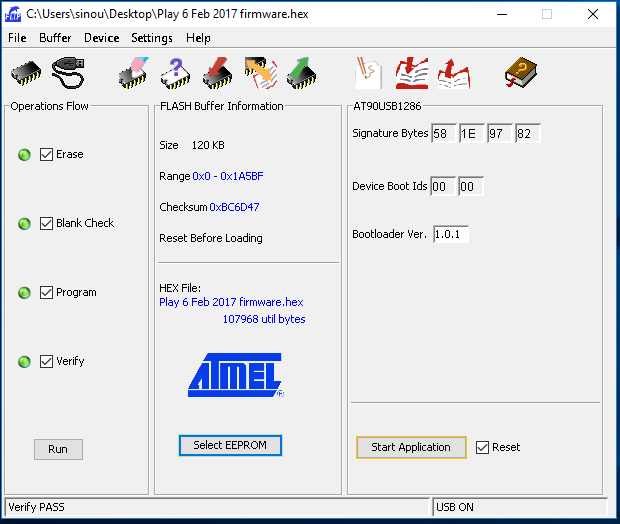Toggle the Program checkbox

pyautogui.click(x=46, y=293)
